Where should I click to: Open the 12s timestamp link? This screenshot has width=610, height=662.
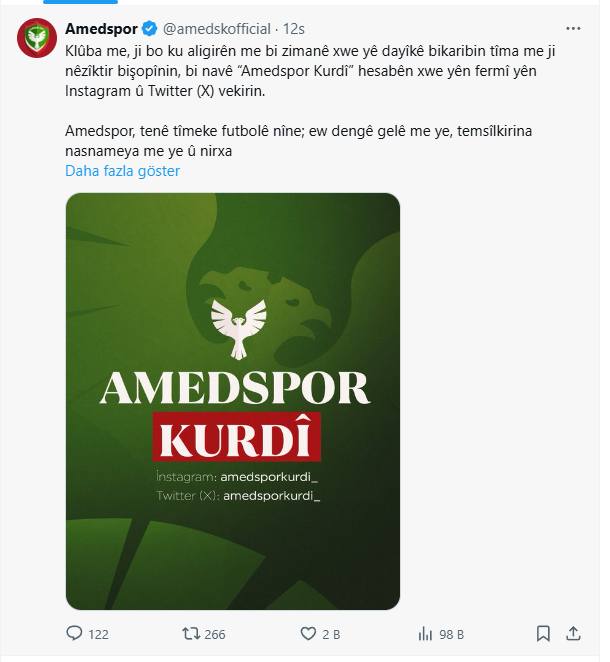point(293,29)
